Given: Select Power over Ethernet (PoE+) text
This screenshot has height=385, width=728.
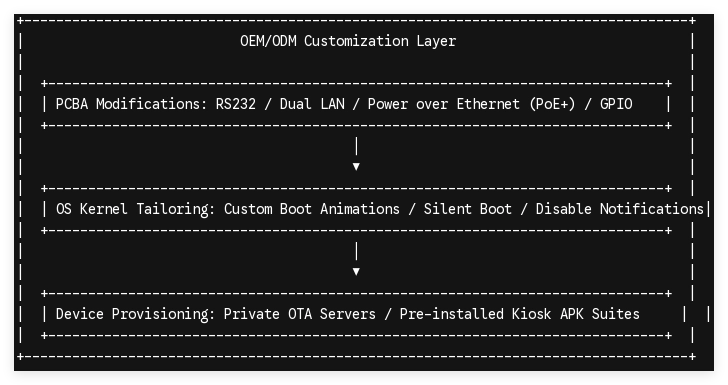Looking at the screenshot, I should point(471,104).
